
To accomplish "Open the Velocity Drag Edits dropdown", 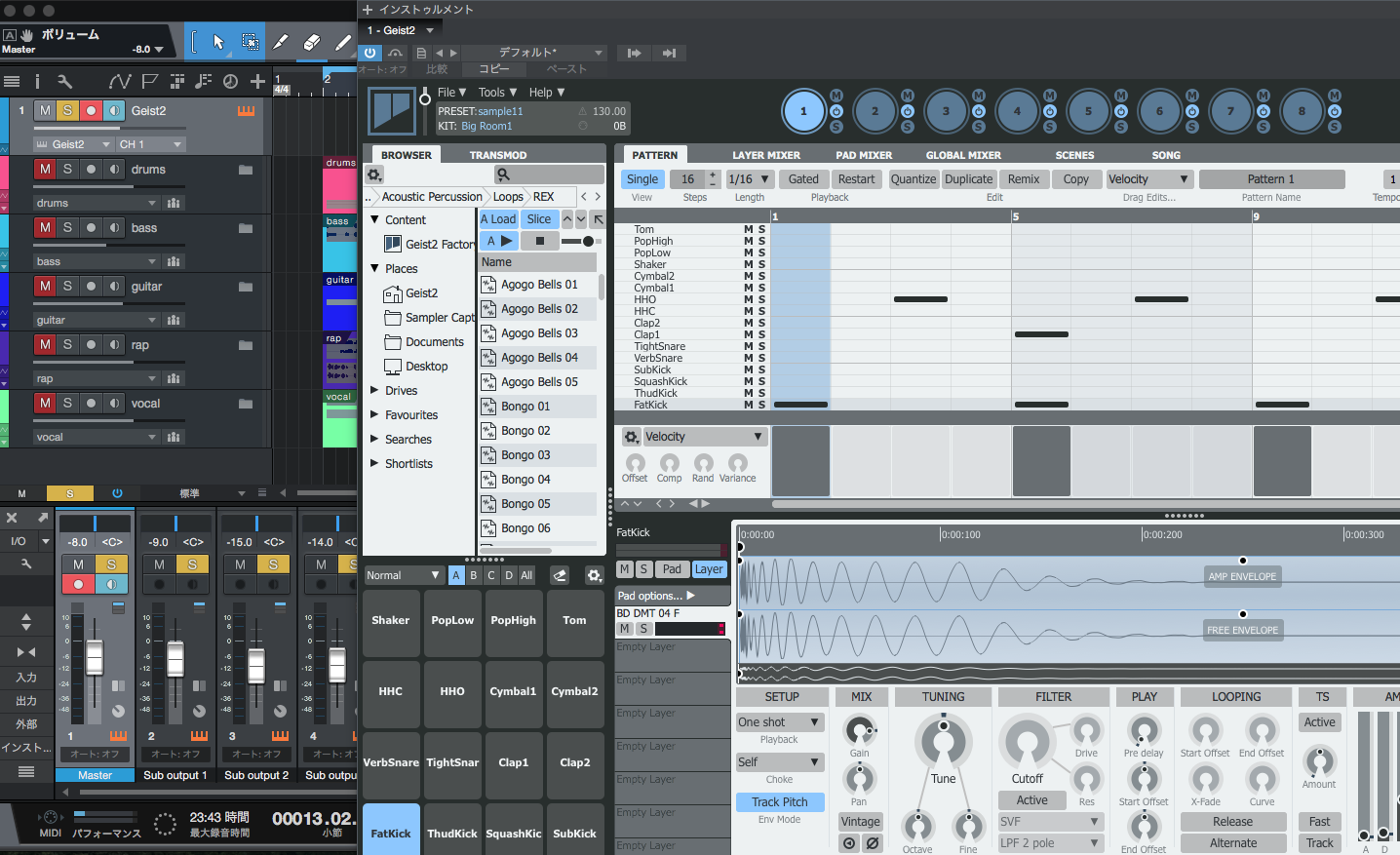I will pyautogui.click(x=1149, y=179).
